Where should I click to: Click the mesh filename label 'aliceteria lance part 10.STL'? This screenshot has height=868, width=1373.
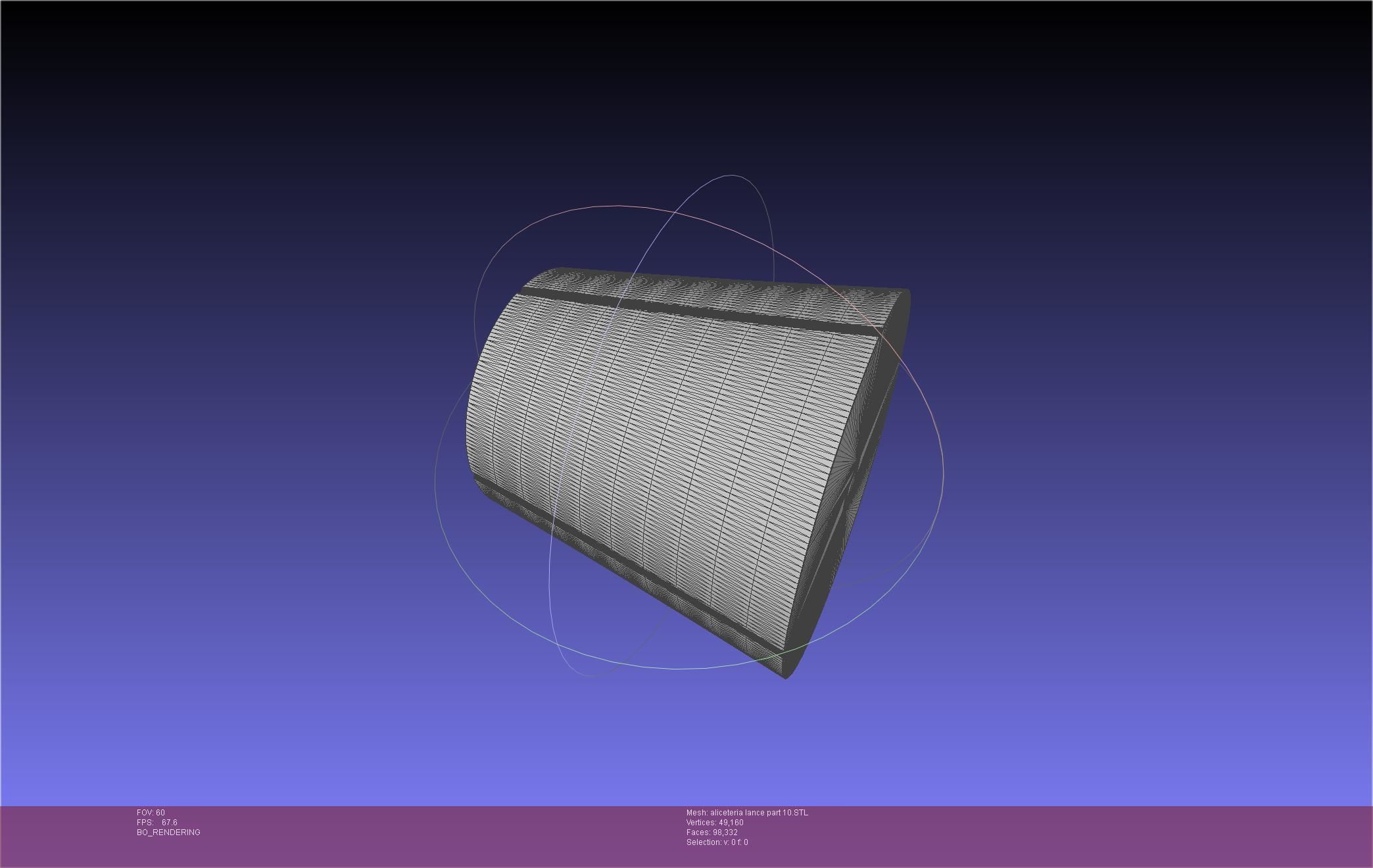click(x=759, y=813)
